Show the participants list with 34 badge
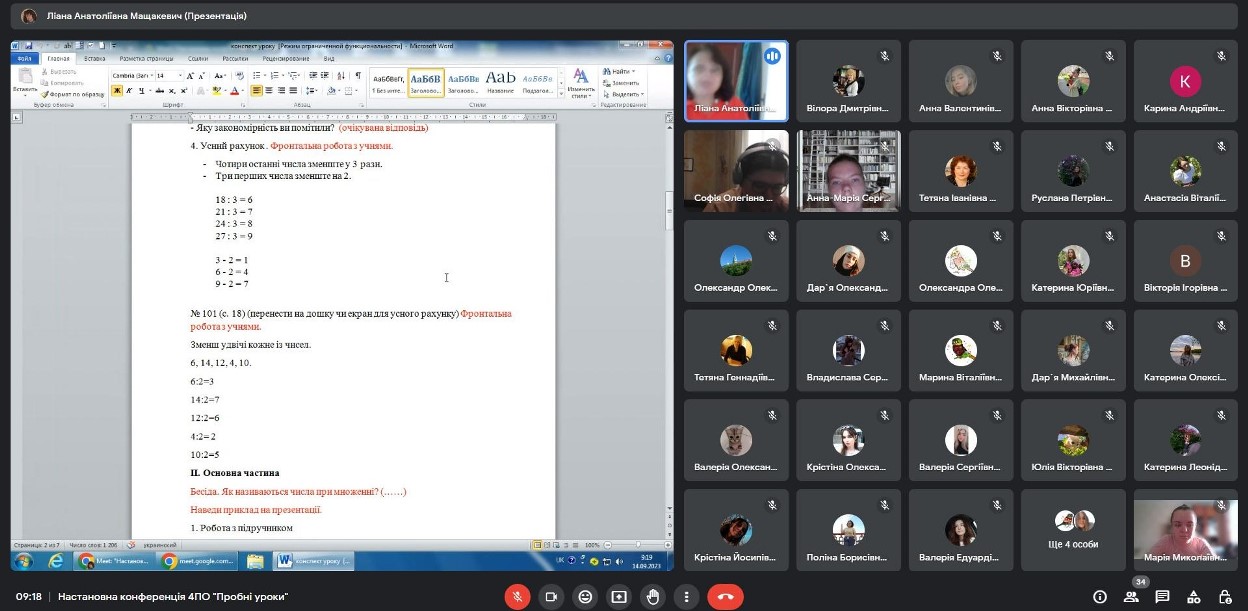 1131,597
